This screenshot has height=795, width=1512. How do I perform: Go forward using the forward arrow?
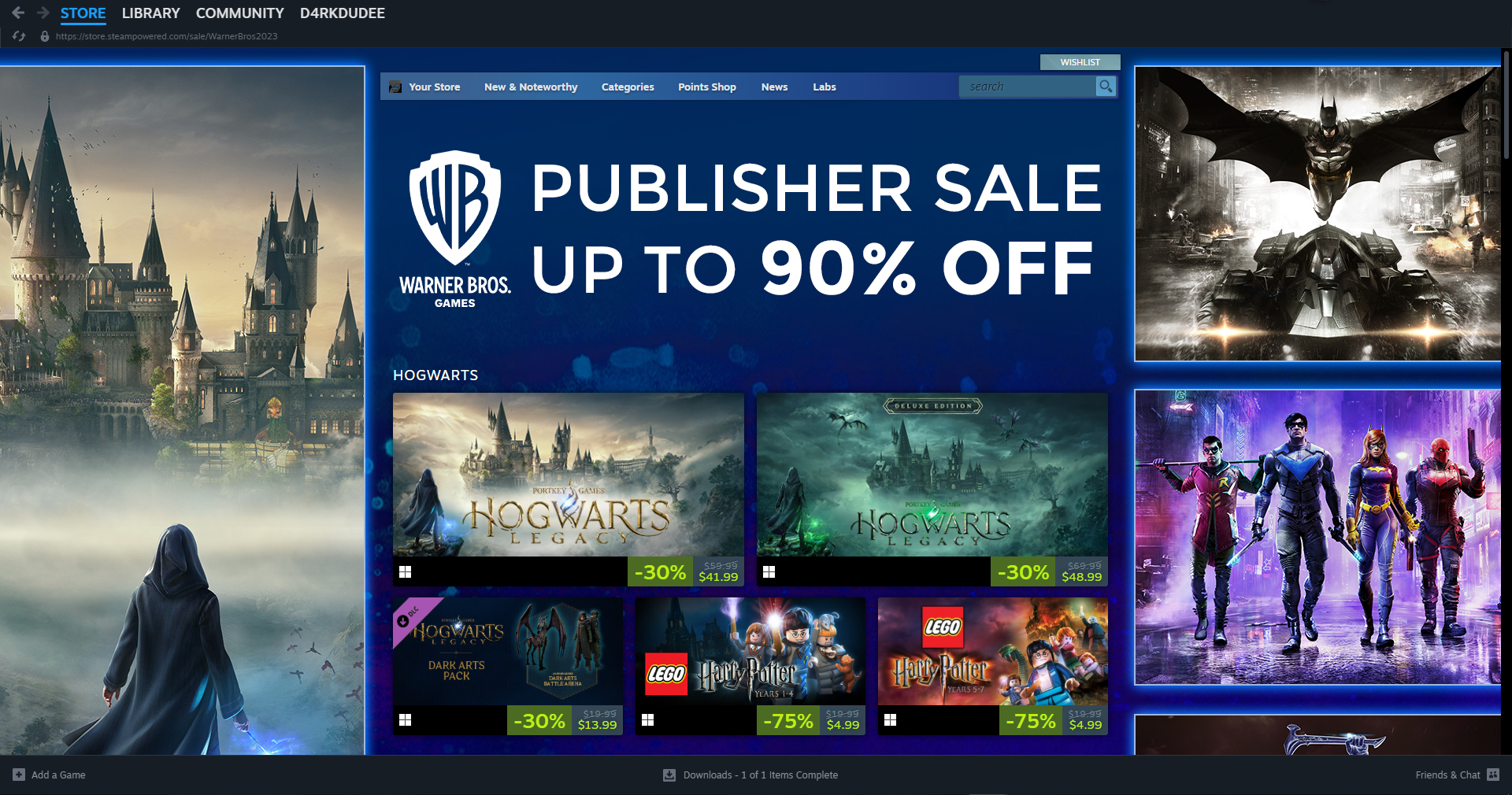pyautogui.click(x=43, y=13)
